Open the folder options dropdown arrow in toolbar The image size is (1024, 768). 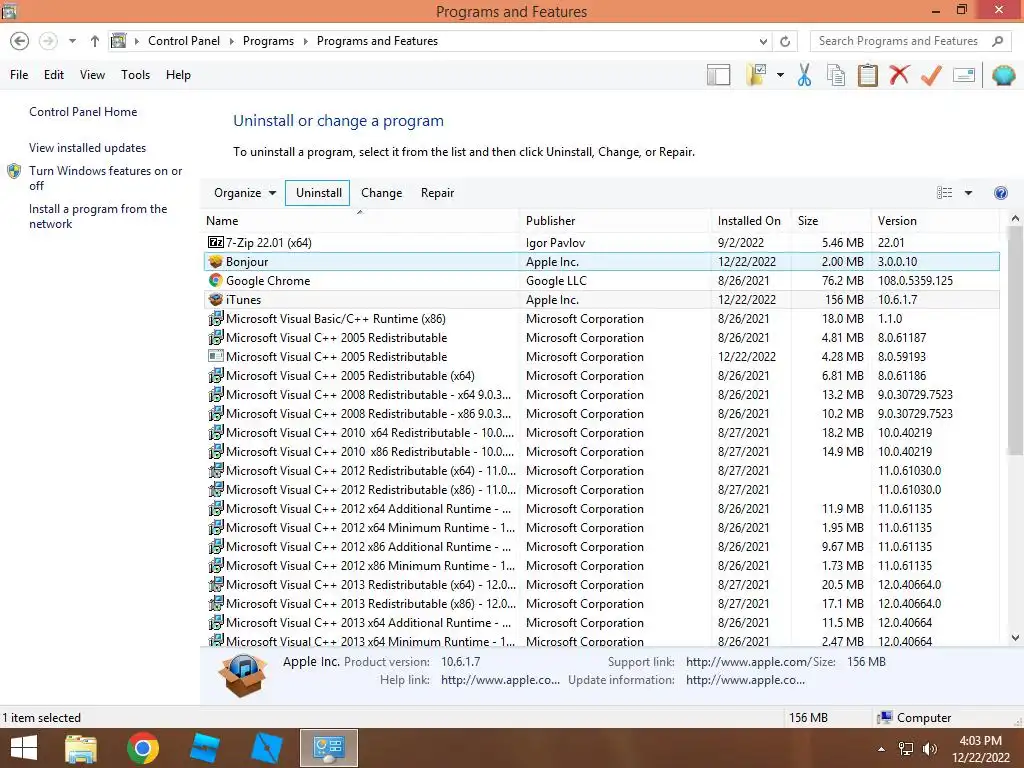coord(780,75)
